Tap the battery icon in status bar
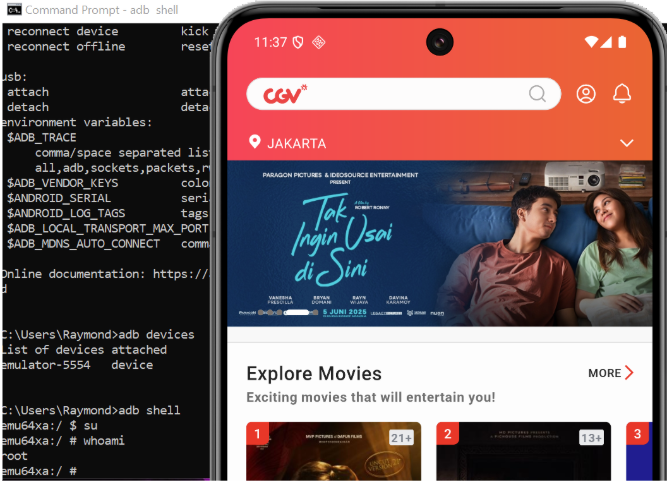This screenshot has width=670, height=481. (x=622, y=42)
